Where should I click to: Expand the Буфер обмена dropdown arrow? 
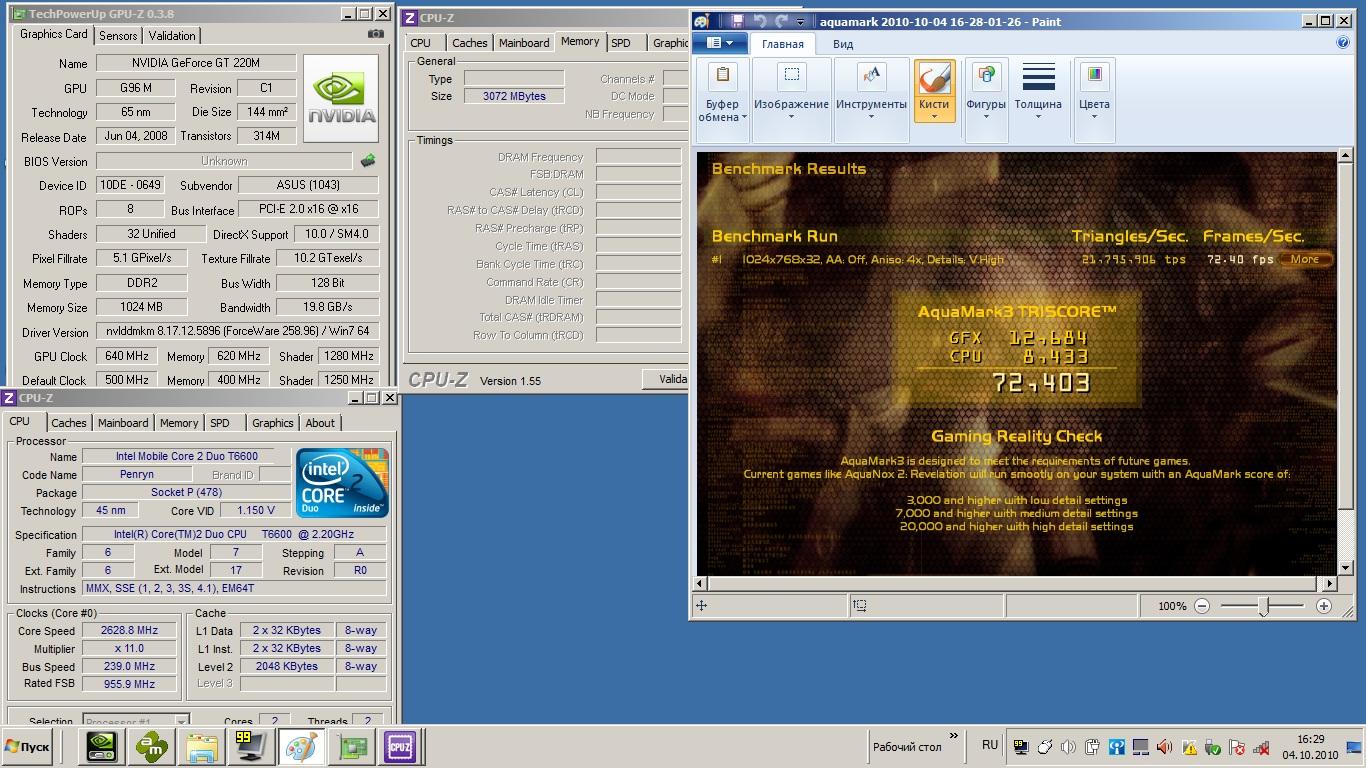[744, 117]
